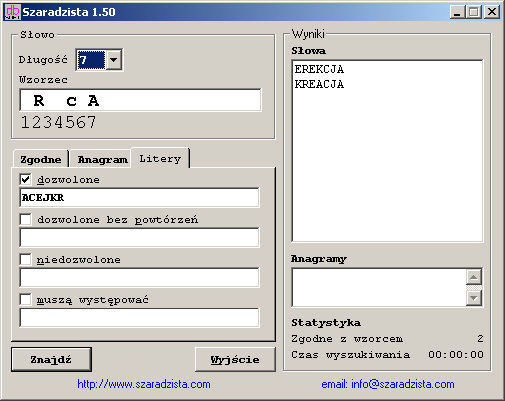Screen dimensions: 505x401
Task: Select EREKCJA in the Słowa results list
Action: click(x=319, y=69)
